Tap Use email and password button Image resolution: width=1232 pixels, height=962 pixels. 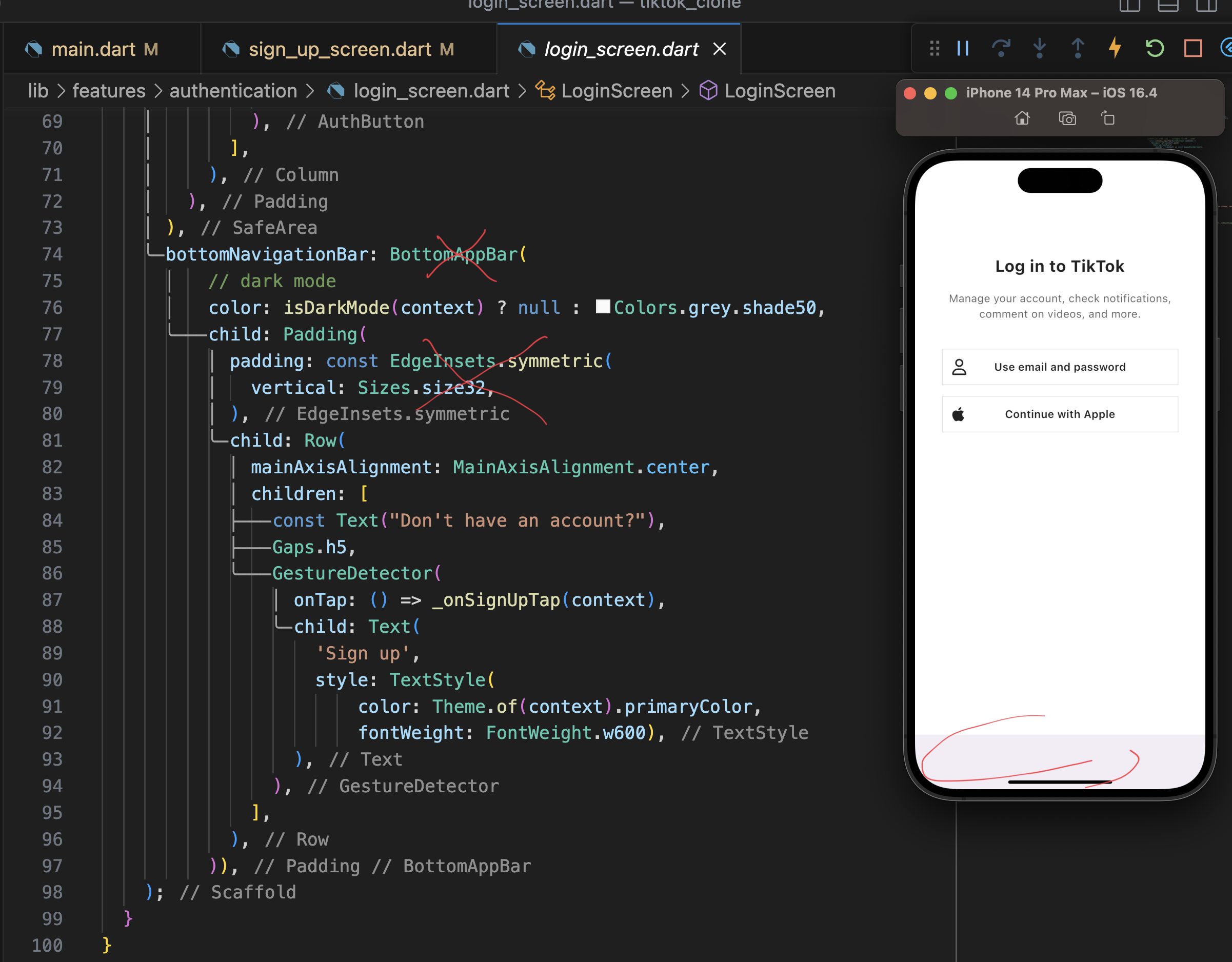[1059, 367]
